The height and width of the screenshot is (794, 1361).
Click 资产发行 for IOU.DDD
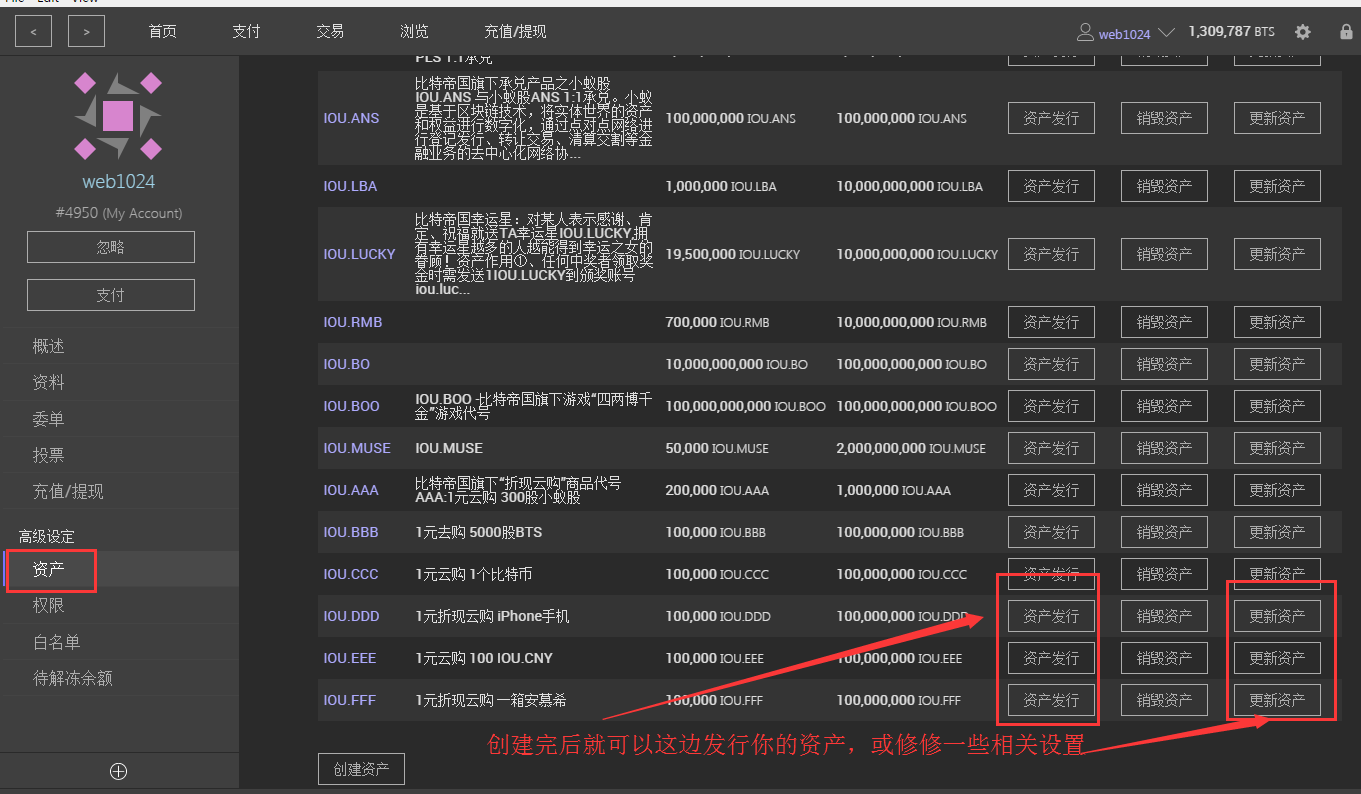[x=1050, y=616]
